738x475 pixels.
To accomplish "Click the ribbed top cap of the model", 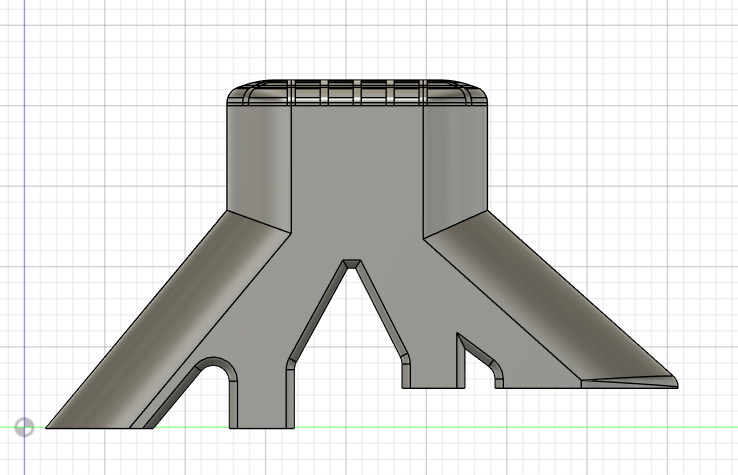I will [357, 93].
